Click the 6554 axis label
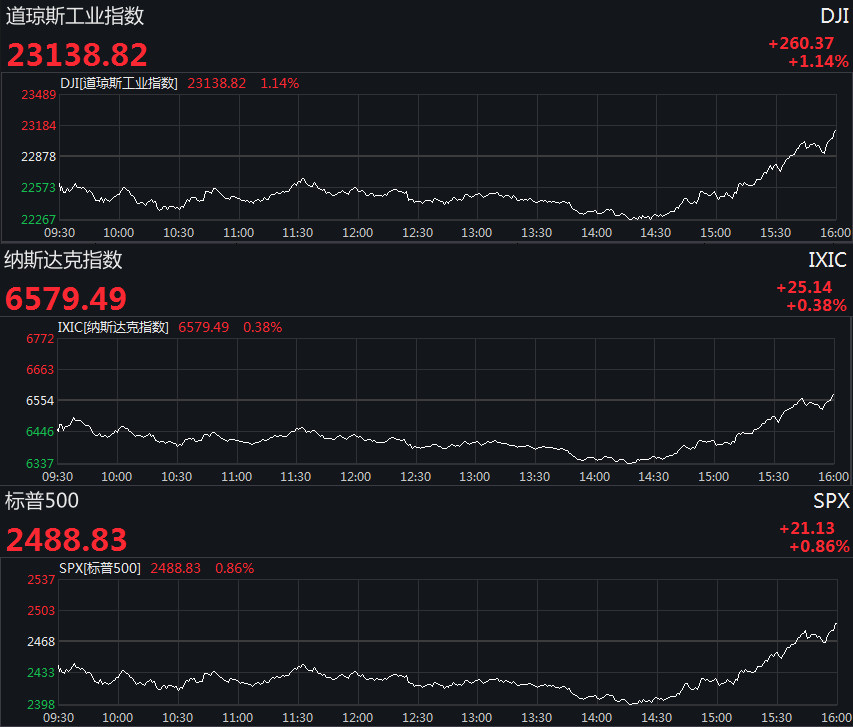The image size is (853, 727). pos(40,401)
